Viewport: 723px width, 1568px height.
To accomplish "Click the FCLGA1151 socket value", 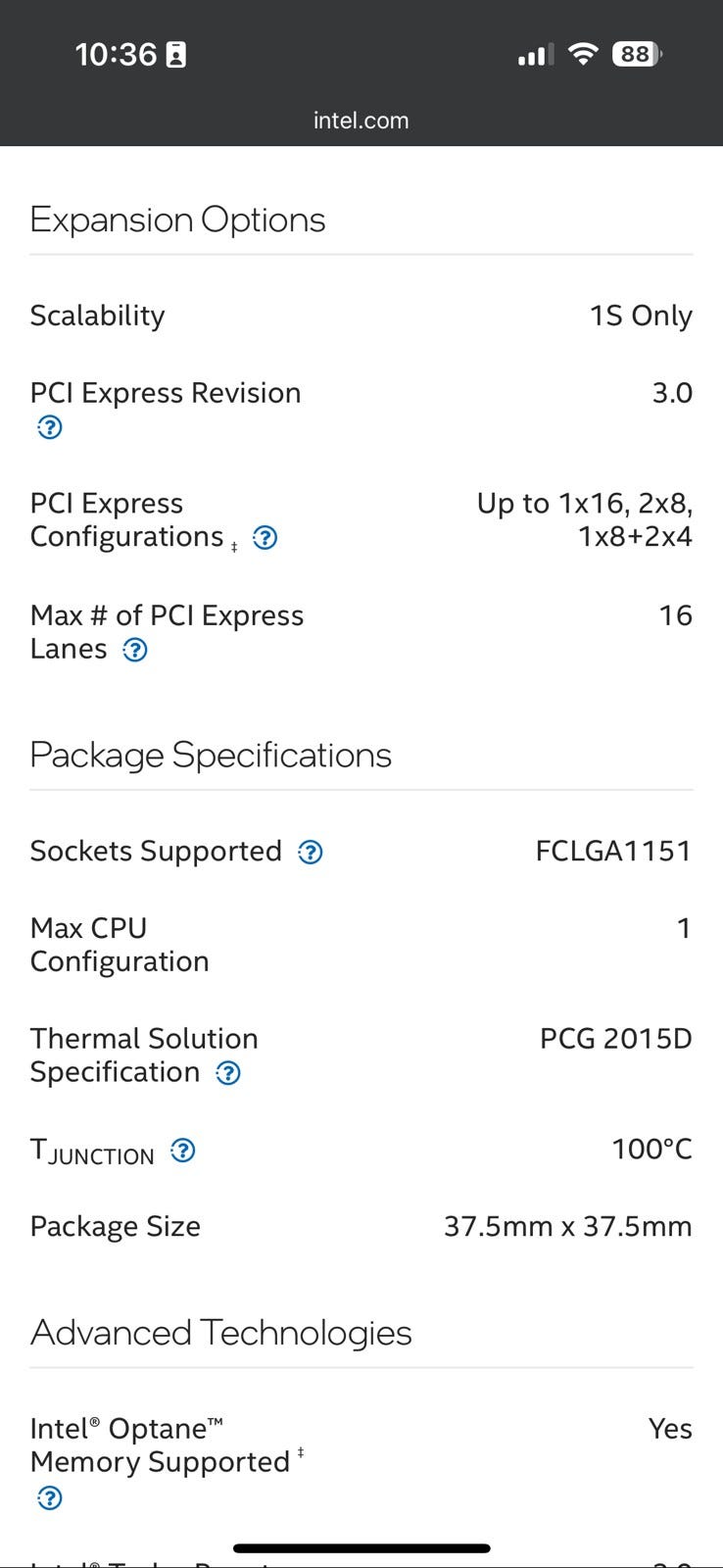I will (613, 852).
